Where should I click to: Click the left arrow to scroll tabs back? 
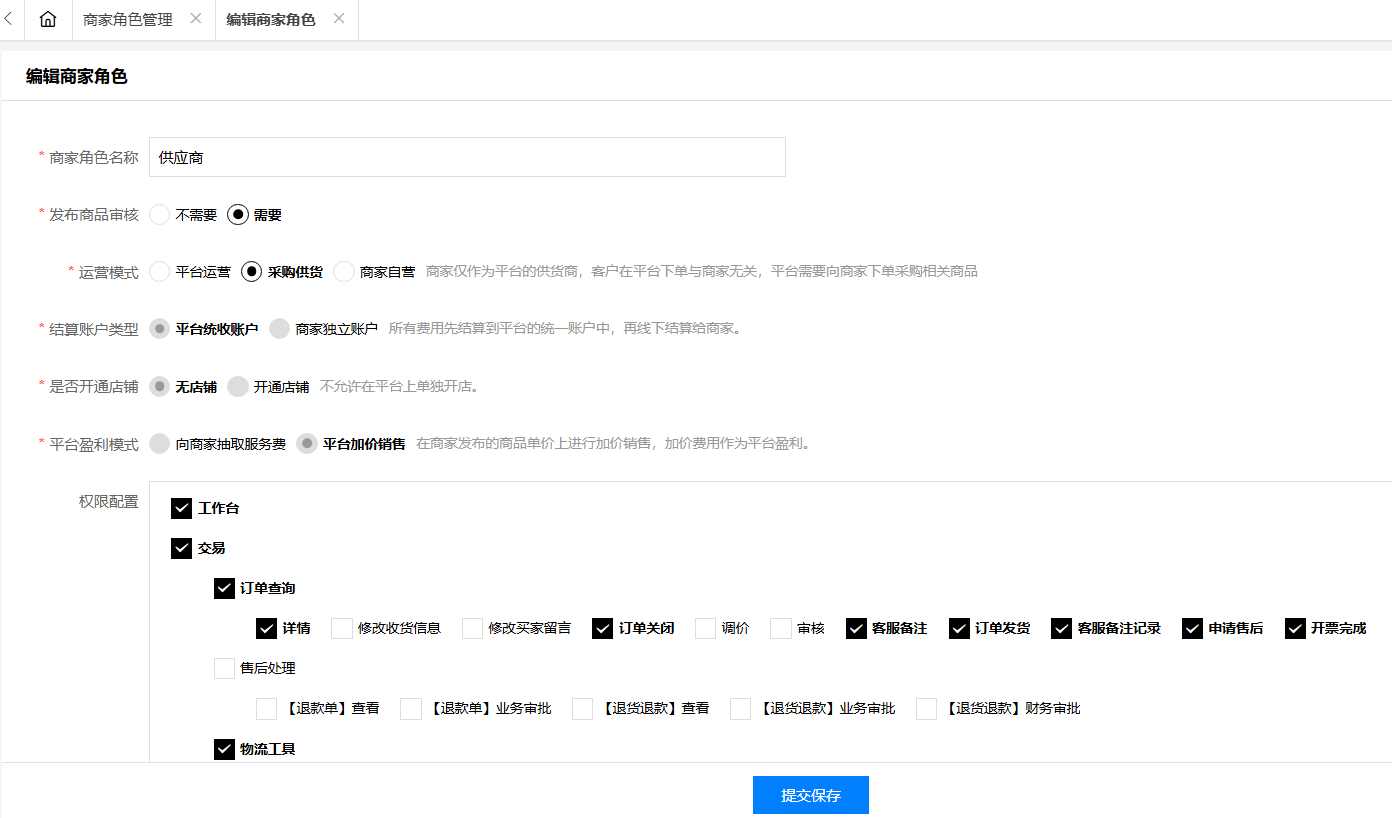8,20
